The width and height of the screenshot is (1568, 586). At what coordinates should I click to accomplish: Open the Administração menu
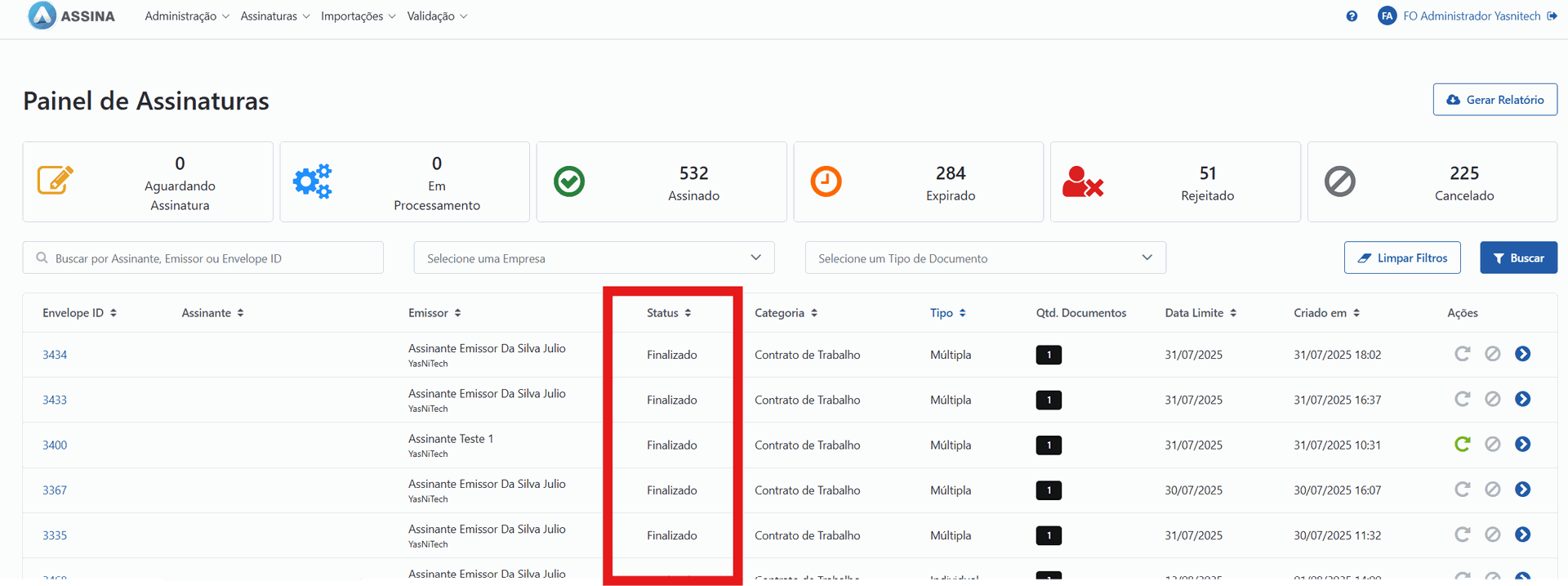coord(186,16)
